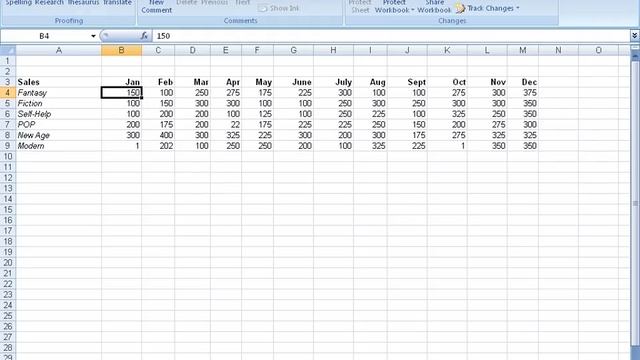Select column O header
640x360 pixels.
tap(598, 50)
